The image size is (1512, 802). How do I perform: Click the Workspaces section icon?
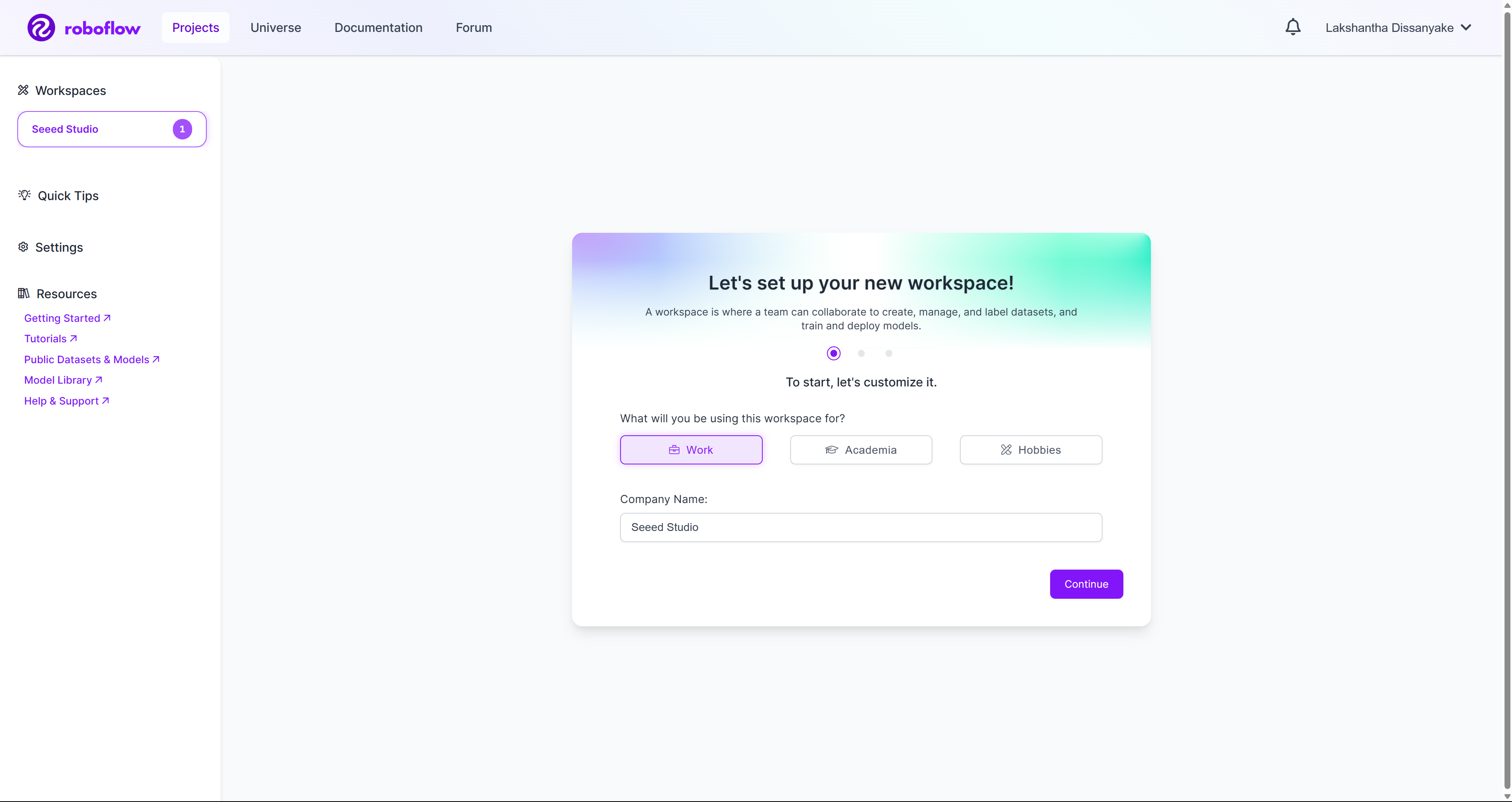[23, 90]
